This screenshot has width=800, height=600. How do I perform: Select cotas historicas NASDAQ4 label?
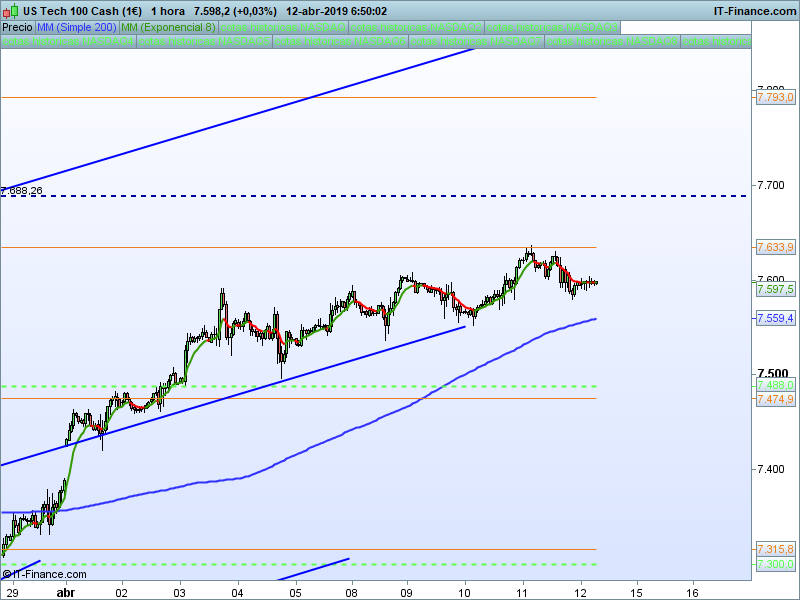(68, 41)
